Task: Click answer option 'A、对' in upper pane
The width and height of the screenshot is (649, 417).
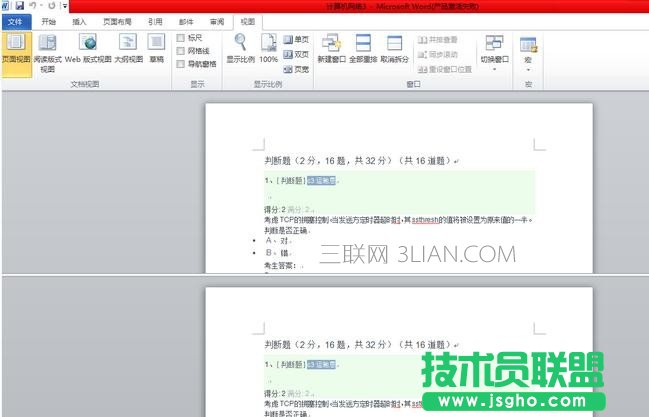Action: [278, 241]
